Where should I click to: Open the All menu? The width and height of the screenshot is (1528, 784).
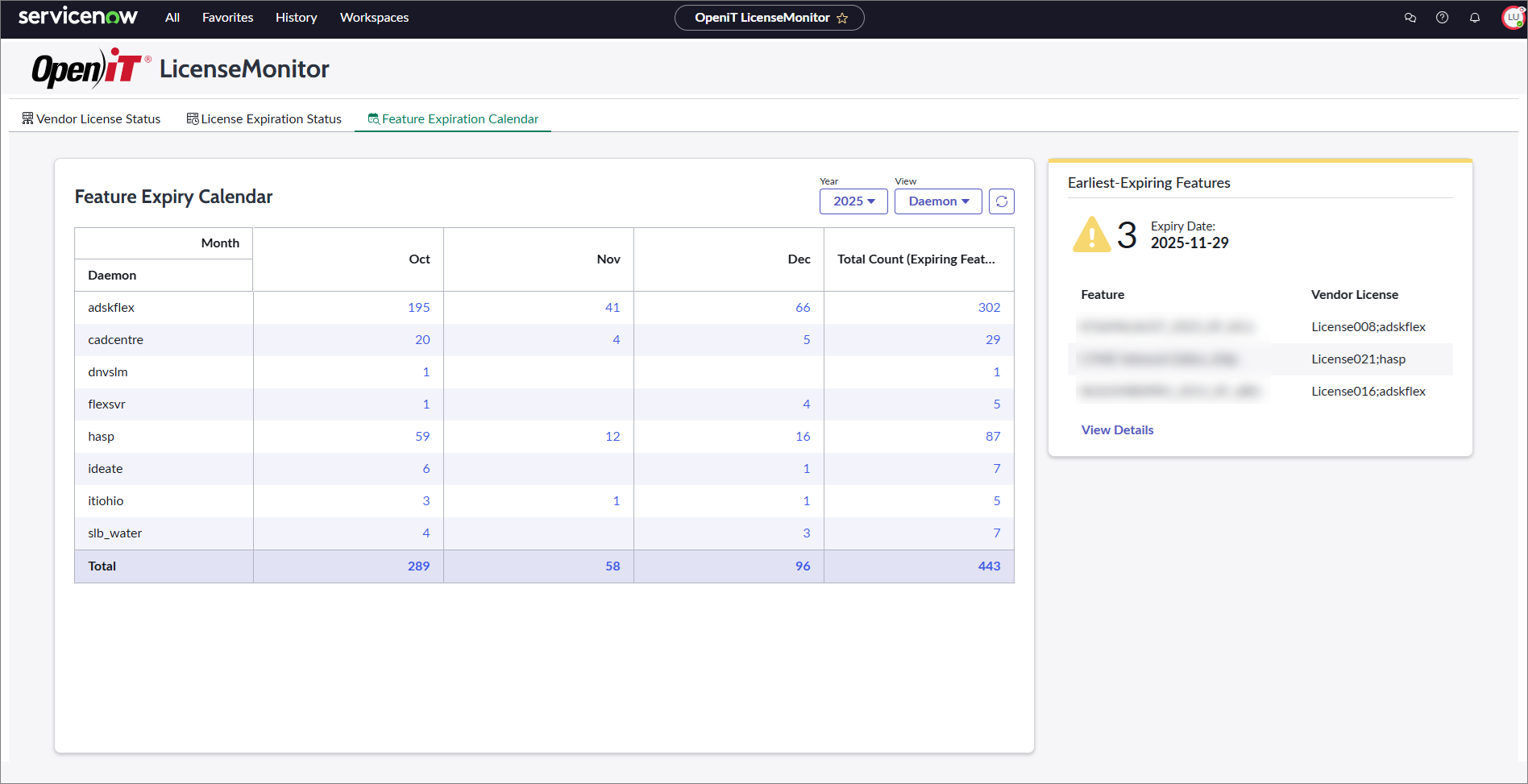[172, 18]
